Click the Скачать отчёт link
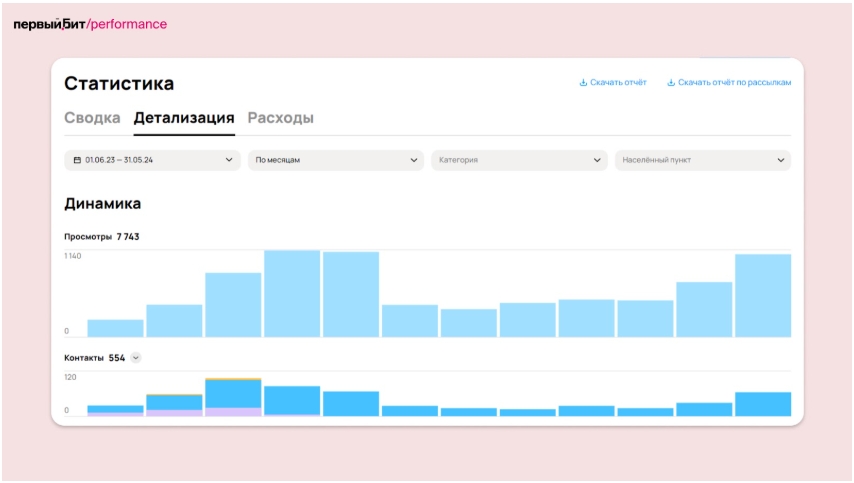The image size is (854, 483). coord(618,83)
